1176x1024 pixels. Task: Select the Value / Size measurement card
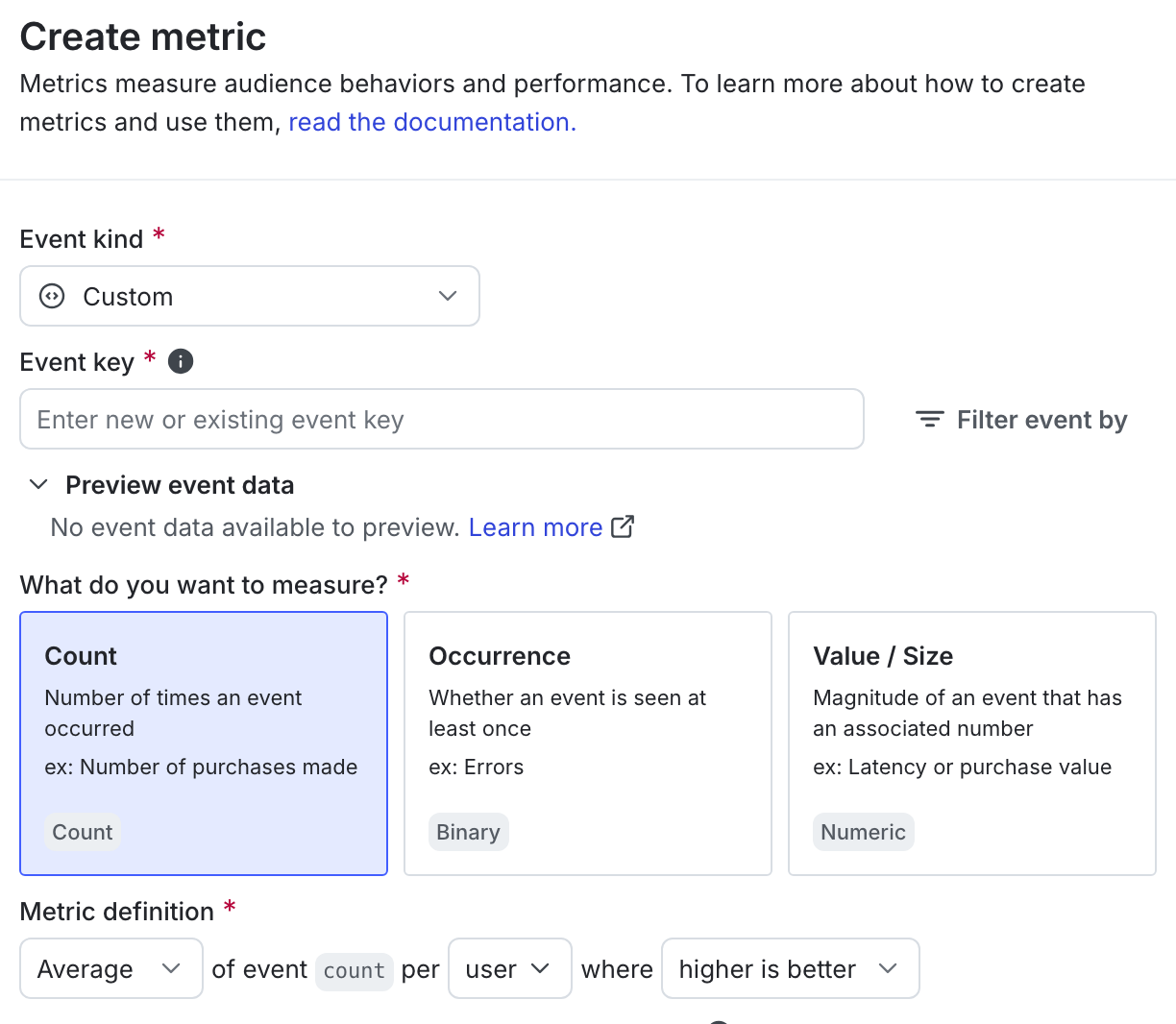tap(971, 743)
